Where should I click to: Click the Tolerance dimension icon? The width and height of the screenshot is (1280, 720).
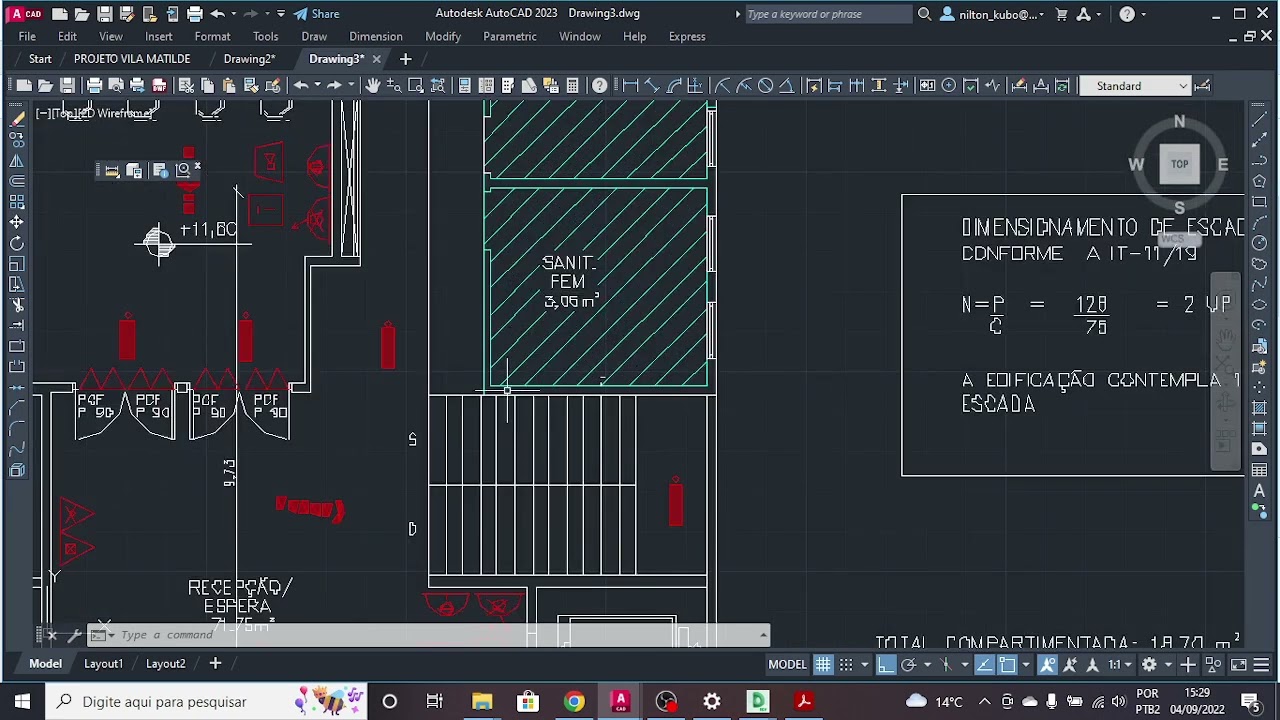coord(927,86)
